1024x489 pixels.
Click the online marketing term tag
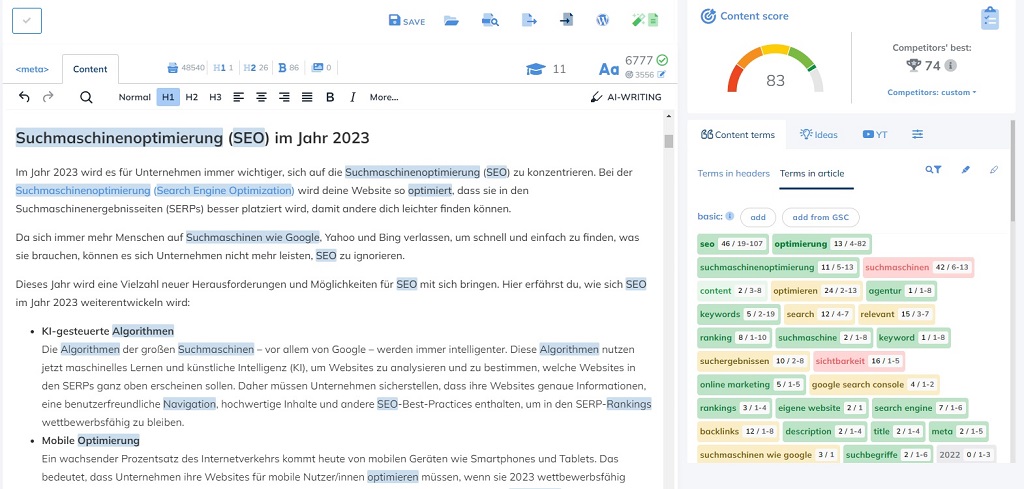pos(750,385)
